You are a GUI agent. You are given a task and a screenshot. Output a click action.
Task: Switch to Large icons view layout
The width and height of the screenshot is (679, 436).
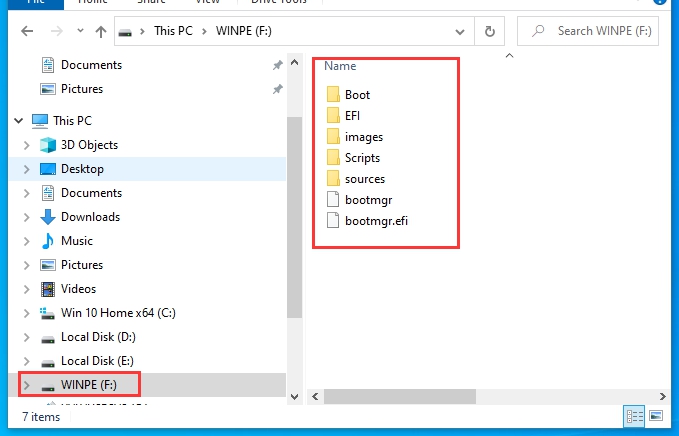(656, 417)
